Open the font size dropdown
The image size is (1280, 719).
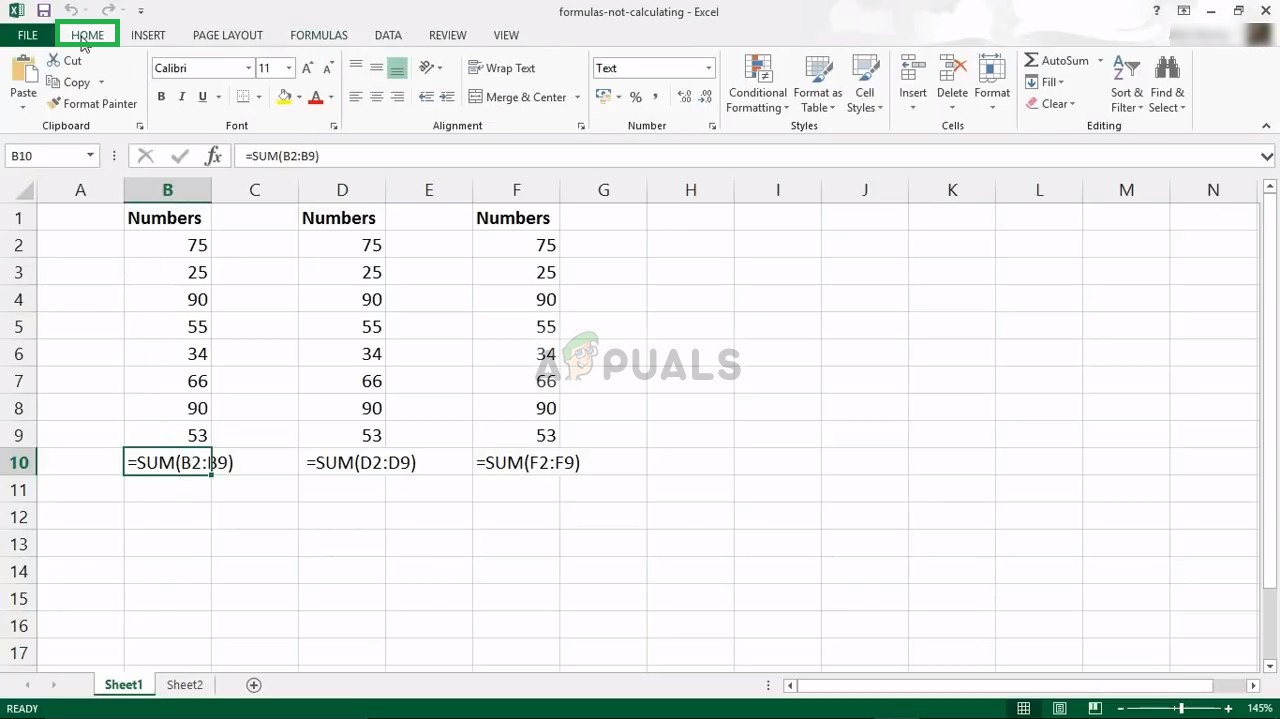pos(289,68)
